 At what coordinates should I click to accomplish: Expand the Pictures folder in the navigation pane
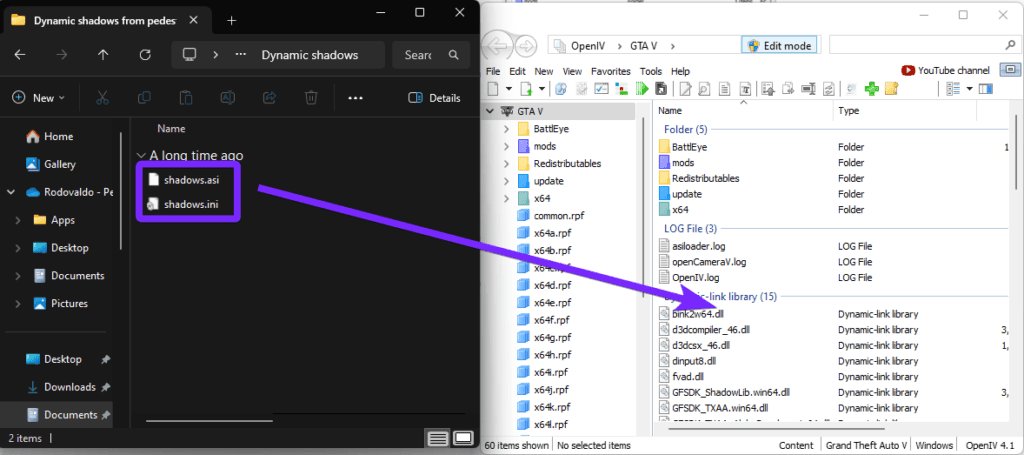point(18,304)
